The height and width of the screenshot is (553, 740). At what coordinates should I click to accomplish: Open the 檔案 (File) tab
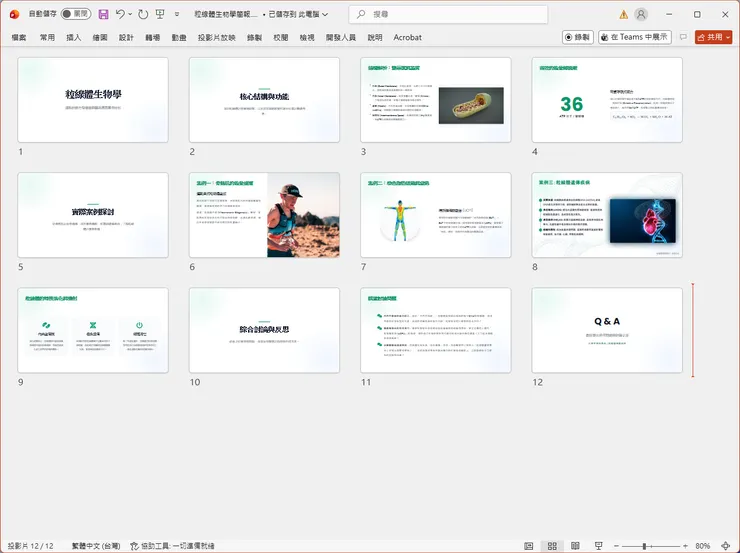(19, 37)
